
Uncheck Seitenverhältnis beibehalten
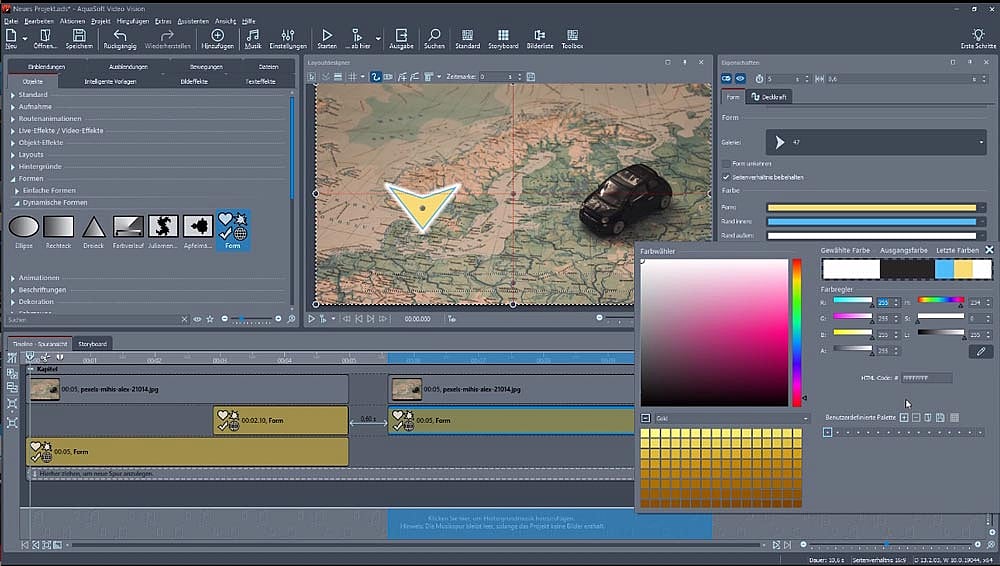[x=726, y=177]
